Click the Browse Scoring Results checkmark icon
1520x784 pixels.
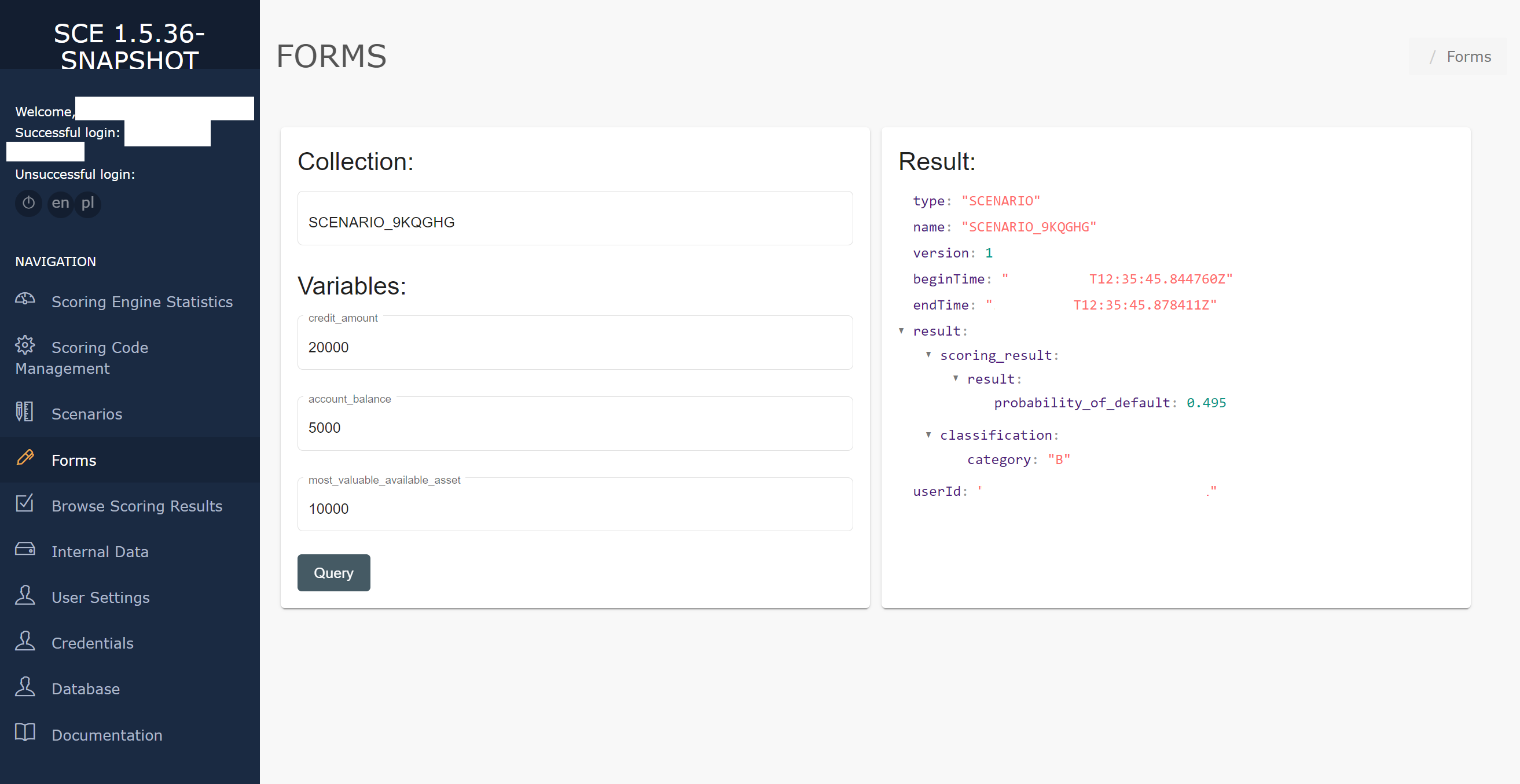tap(25, 503)
